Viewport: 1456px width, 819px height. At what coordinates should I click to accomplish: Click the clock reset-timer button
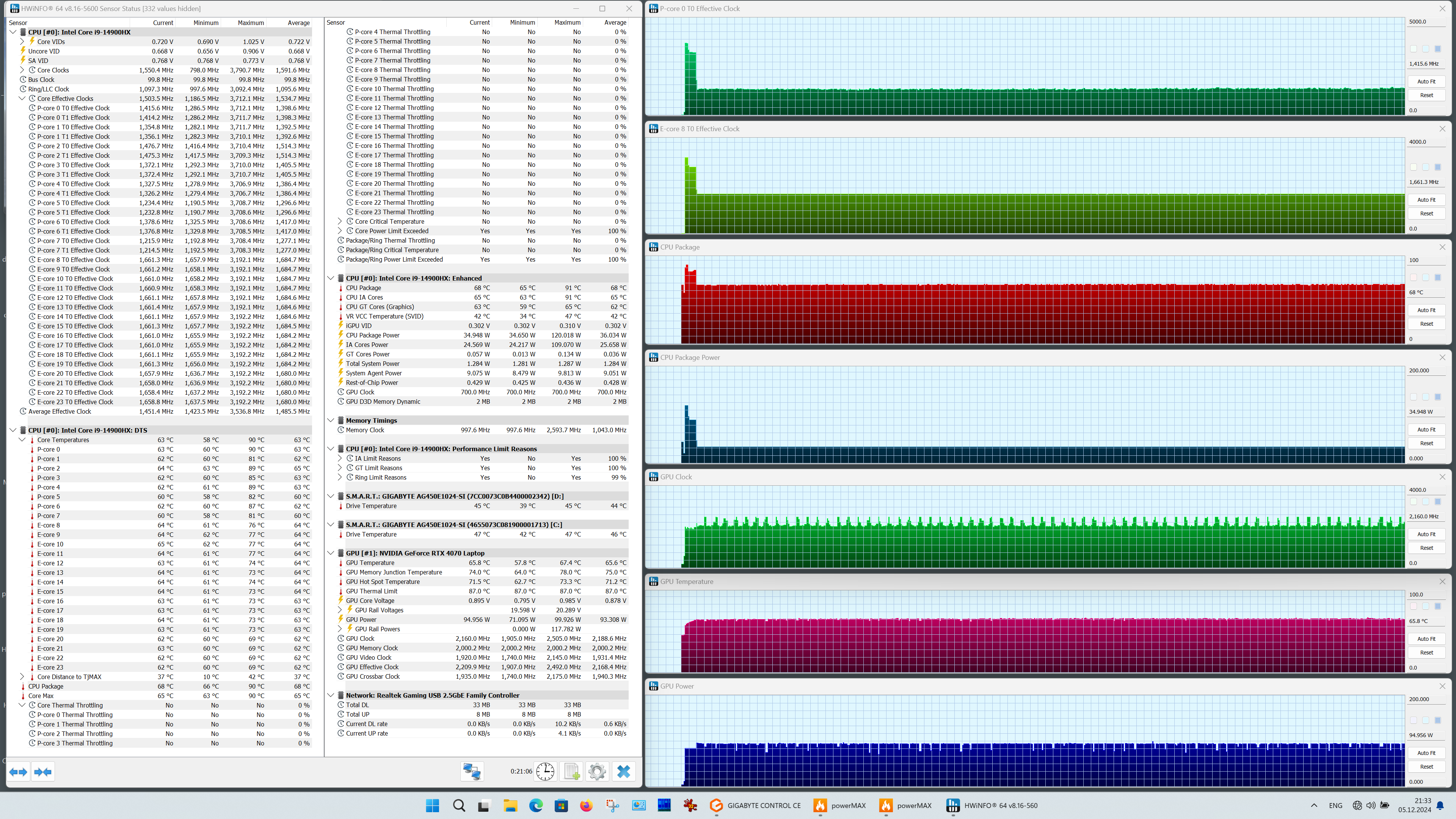[x=545, y=772]
